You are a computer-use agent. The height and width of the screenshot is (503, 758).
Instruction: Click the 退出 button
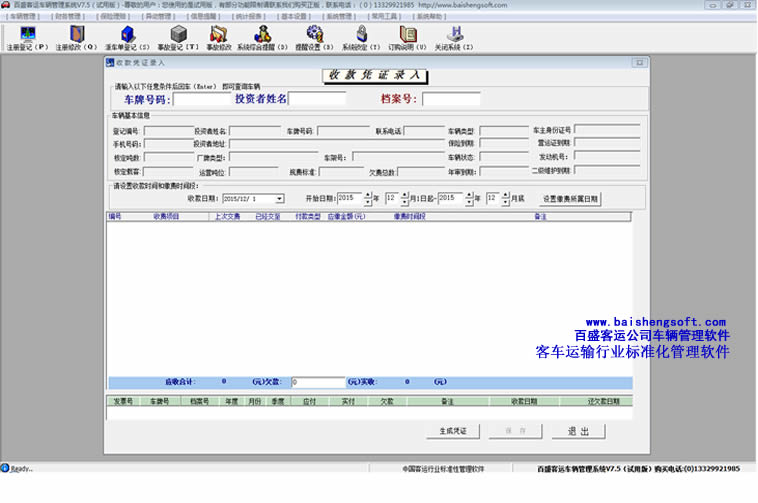[579, 431]
